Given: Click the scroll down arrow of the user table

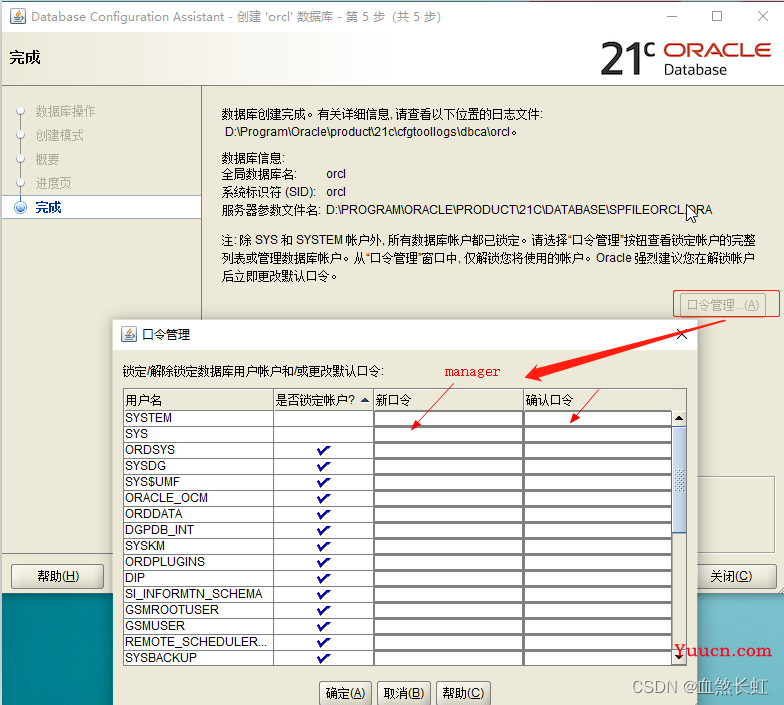Looking at the screenshot, I should 679,656.
